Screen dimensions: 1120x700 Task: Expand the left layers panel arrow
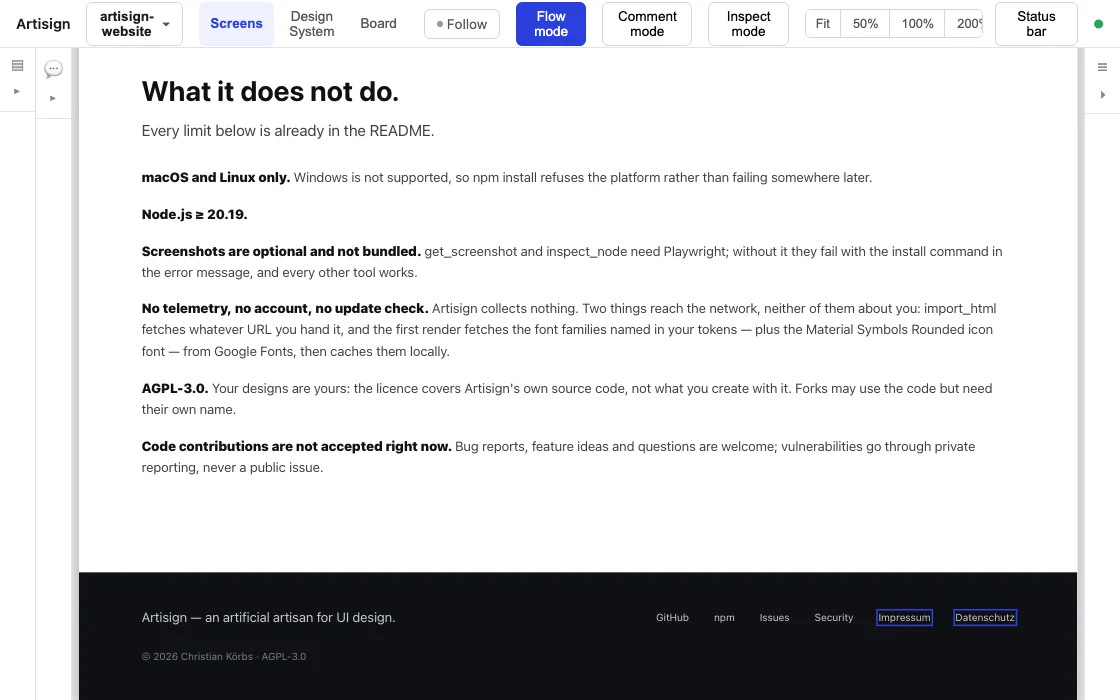(17, 91)
